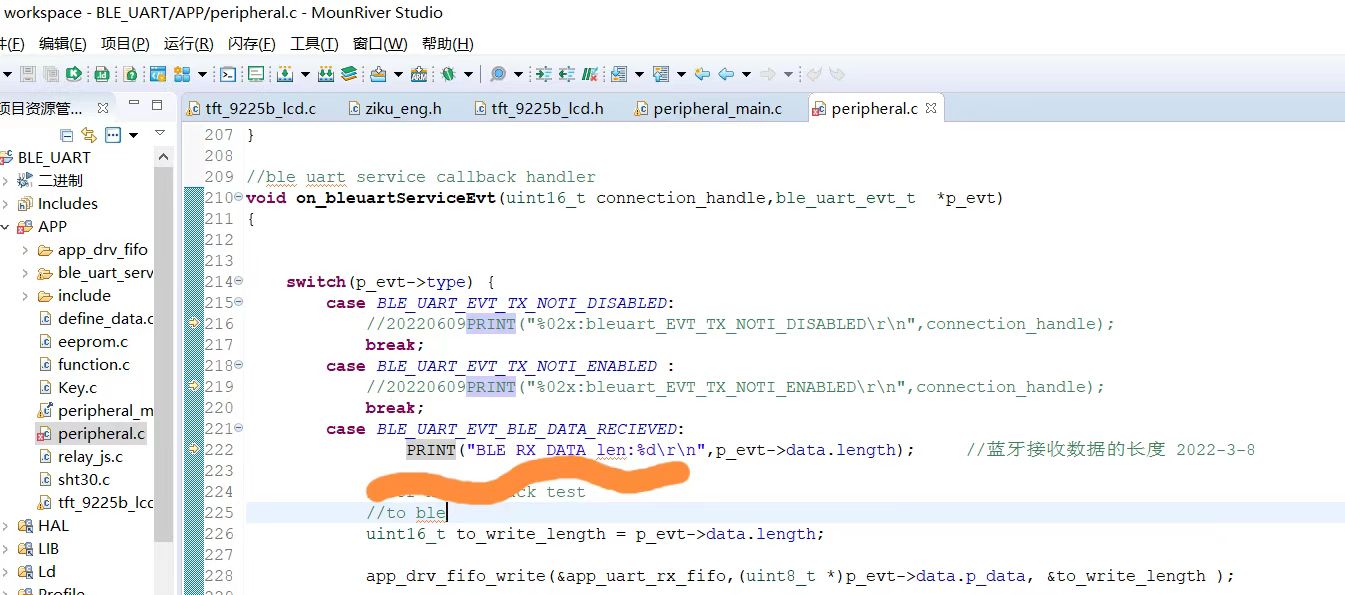This screenshot has height=595, width=1345.
Task: Open the 工具(T) menu
Action: pyautogui.click(x=313, y=44)
